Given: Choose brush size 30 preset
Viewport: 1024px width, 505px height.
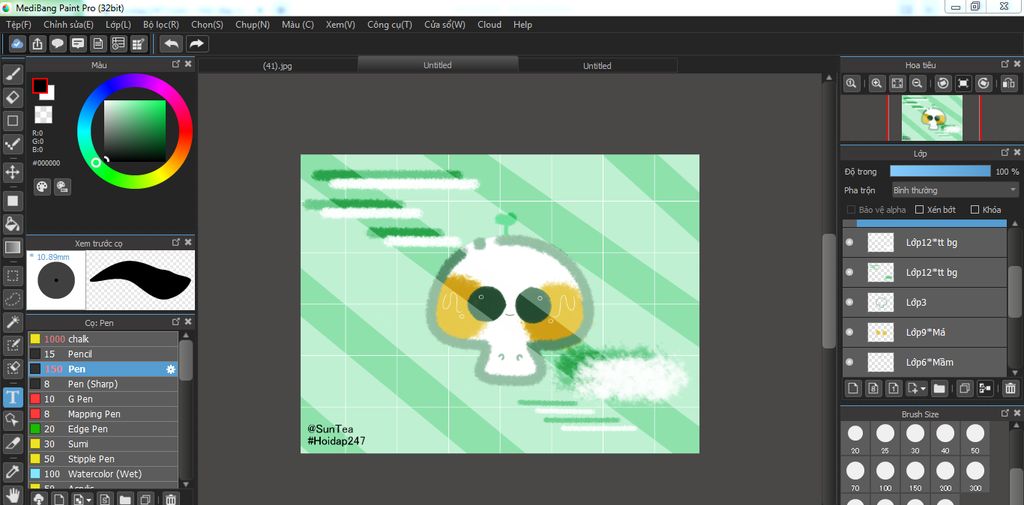Looking at the screenshot, I should [915, 438].
